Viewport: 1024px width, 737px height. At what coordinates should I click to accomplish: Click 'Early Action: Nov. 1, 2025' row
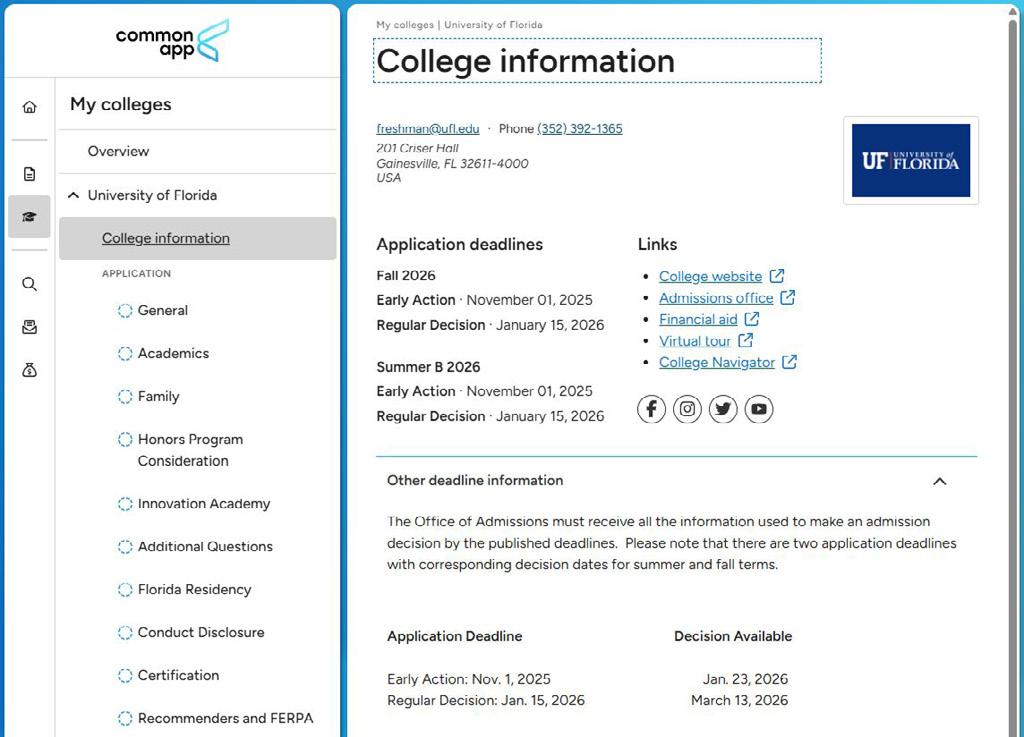[x=468, y=679]
